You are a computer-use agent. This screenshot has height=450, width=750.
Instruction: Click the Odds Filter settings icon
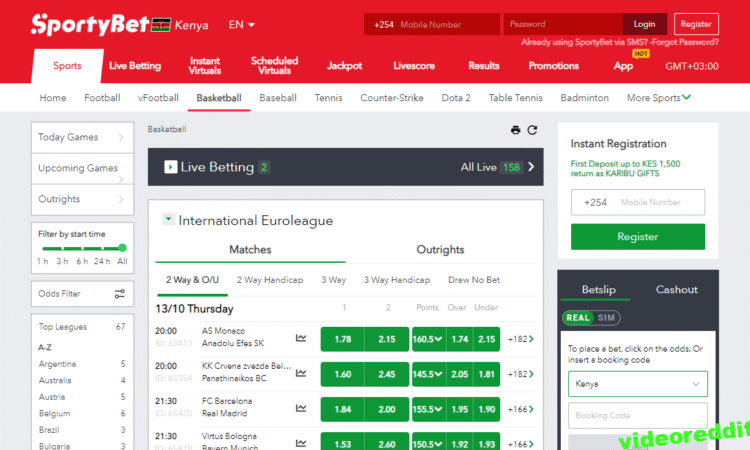[120, 294]
